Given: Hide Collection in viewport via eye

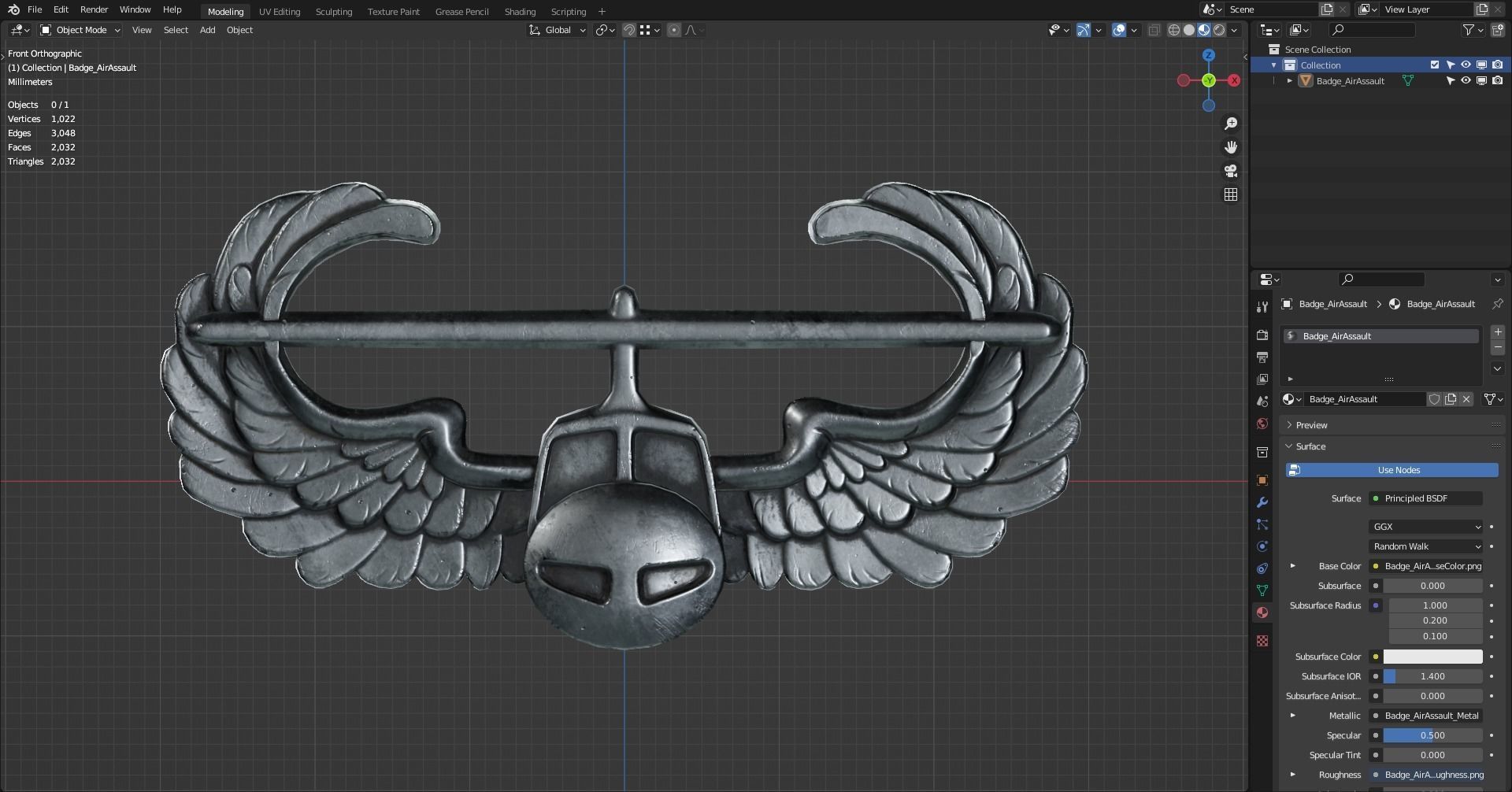Looking at the screenshot, I should pos(1466,65).
